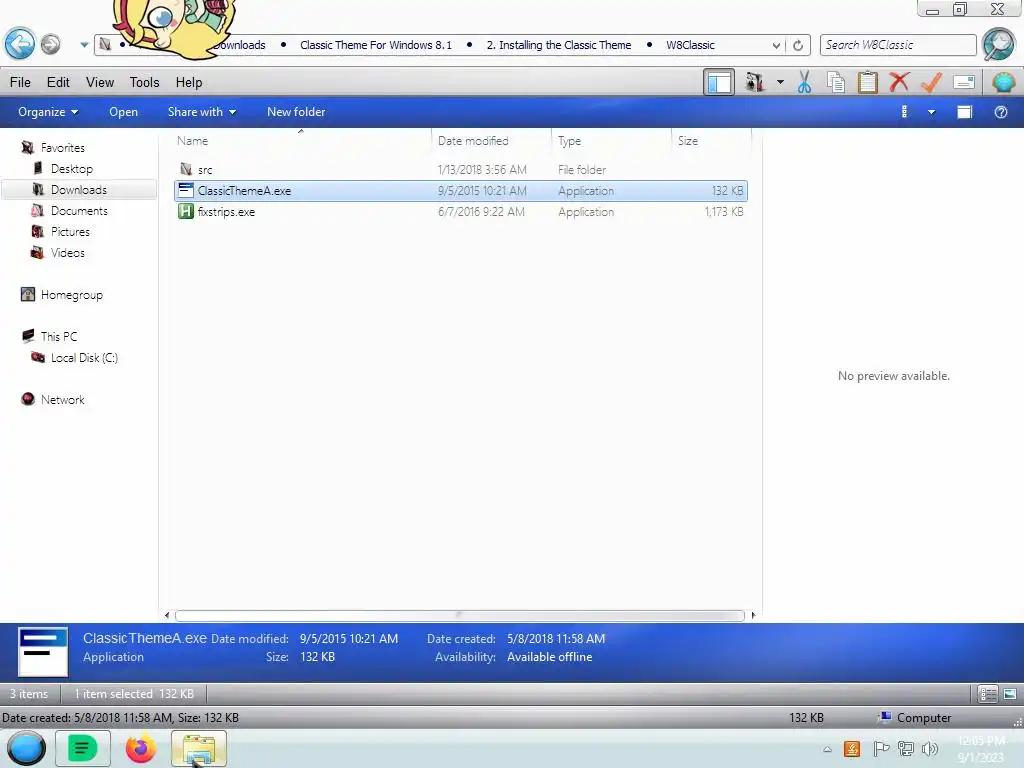Viewport: 1024px width, 768px height.
Task: Click the orange checkmark Properties icon
Action: pyautogui.click(x=931, y=82)
